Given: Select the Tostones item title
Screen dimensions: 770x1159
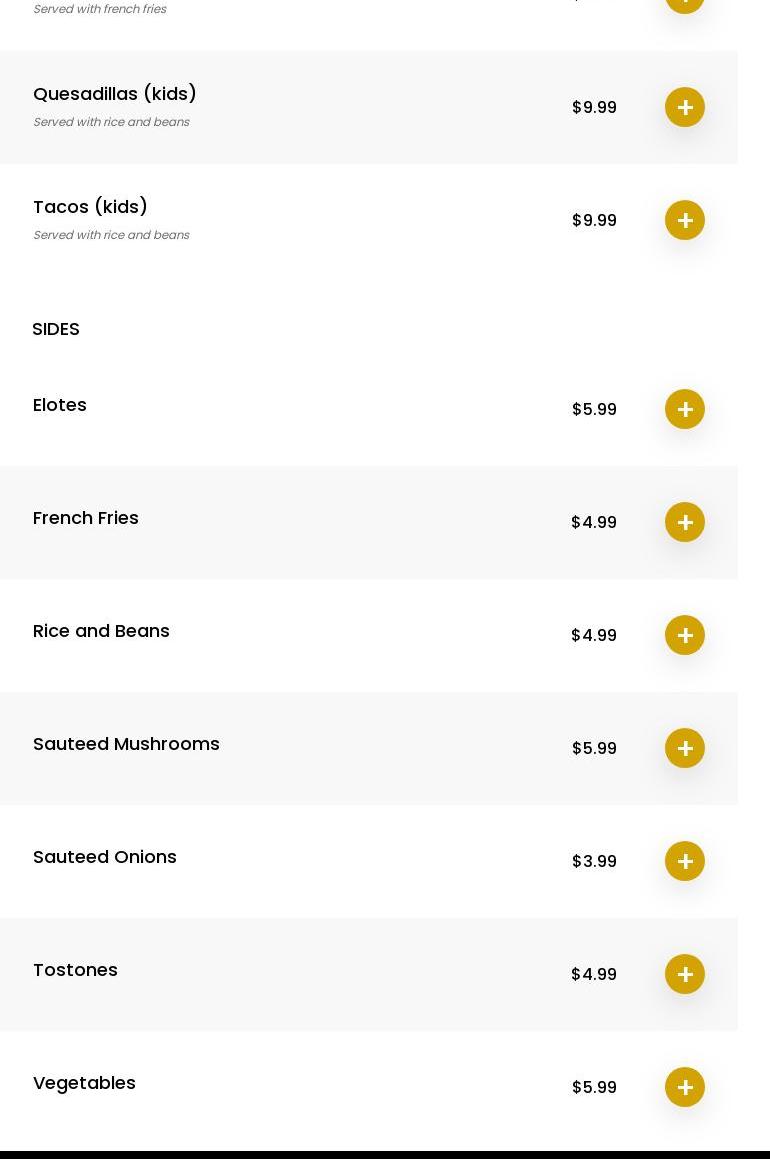Looking at the screenshot, I should pyautogui.click(x=75, y=970).
